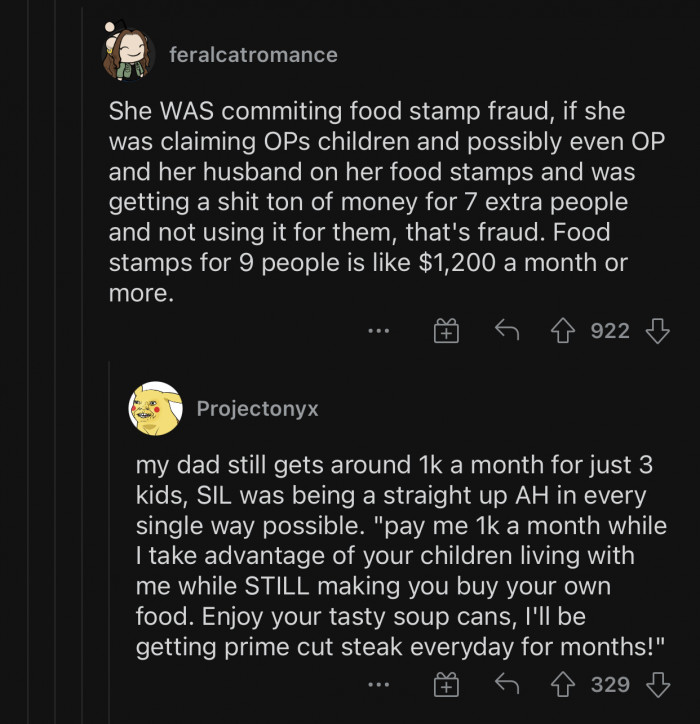Give an award to feralcatromance's comment

tap(445, 332)
